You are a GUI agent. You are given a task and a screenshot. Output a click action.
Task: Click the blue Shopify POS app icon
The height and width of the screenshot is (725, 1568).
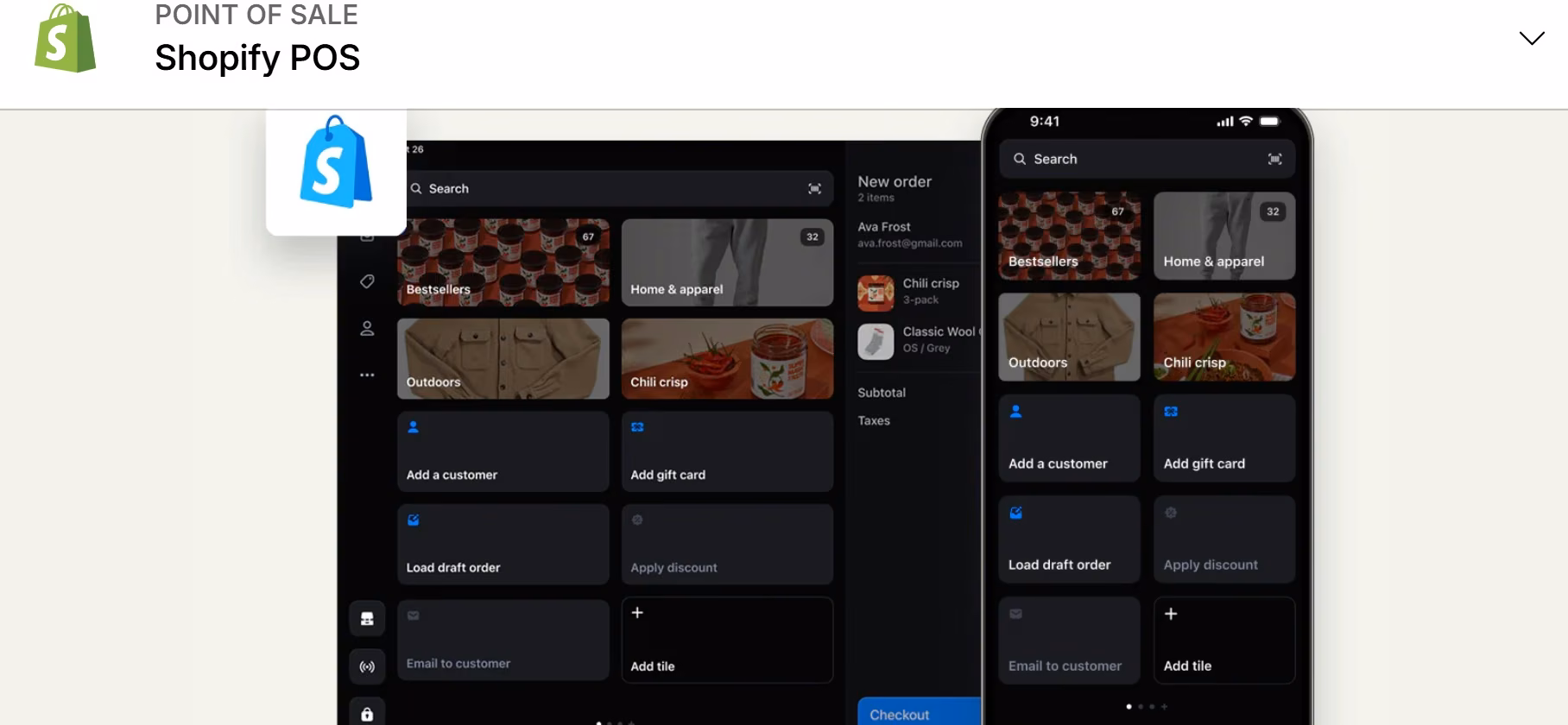pos(336,162)
